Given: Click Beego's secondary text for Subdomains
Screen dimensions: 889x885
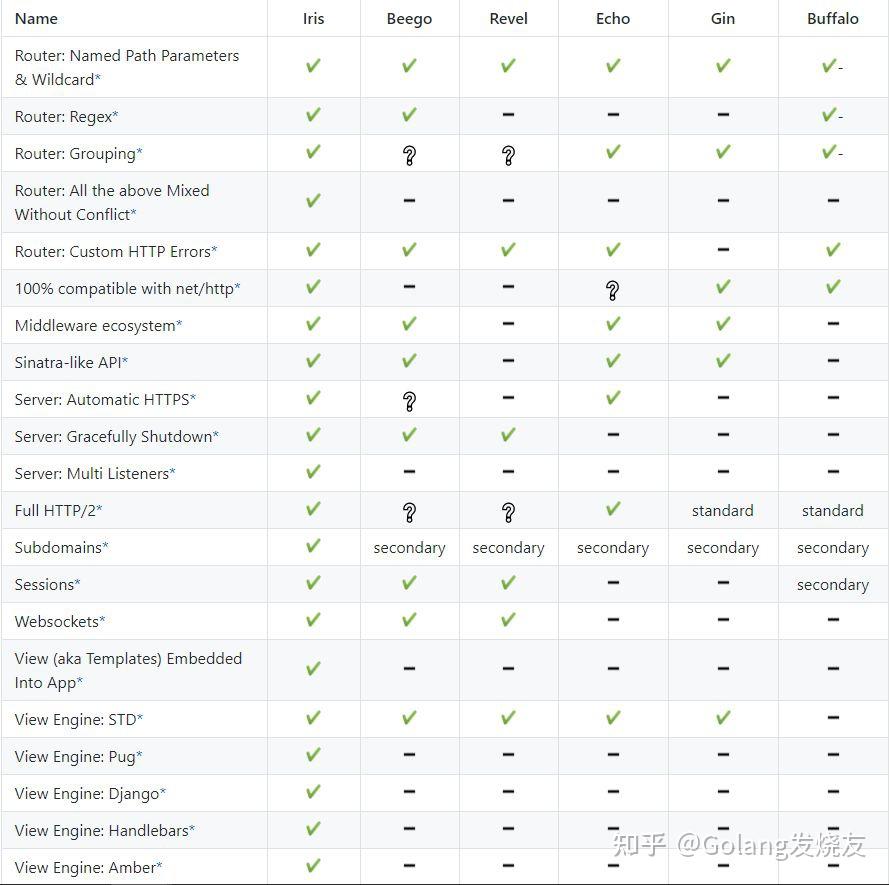Looking at the screenshot, I should point(409,548).
